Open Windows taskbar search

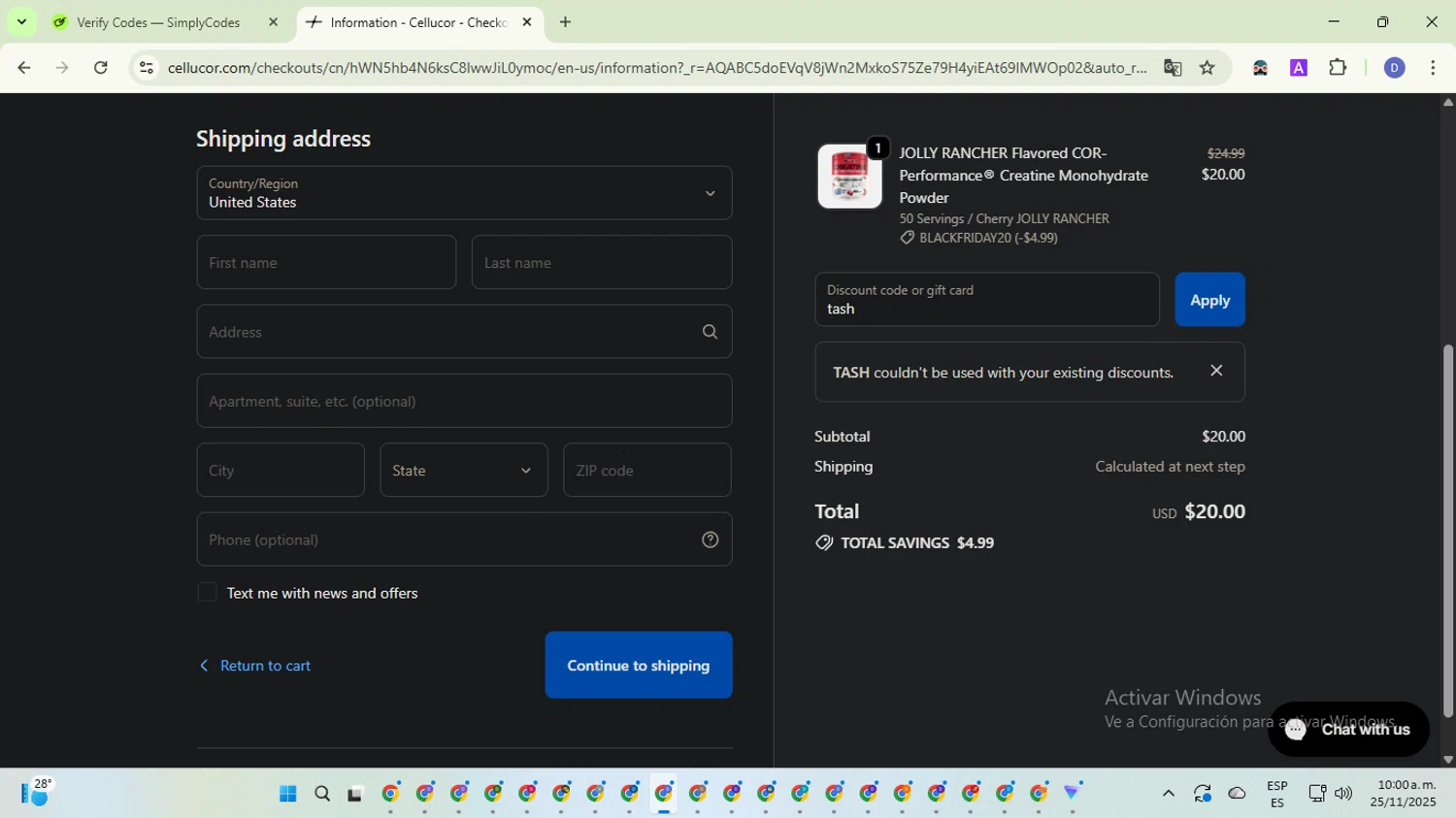pyautogui.click(x=322, y=794)
